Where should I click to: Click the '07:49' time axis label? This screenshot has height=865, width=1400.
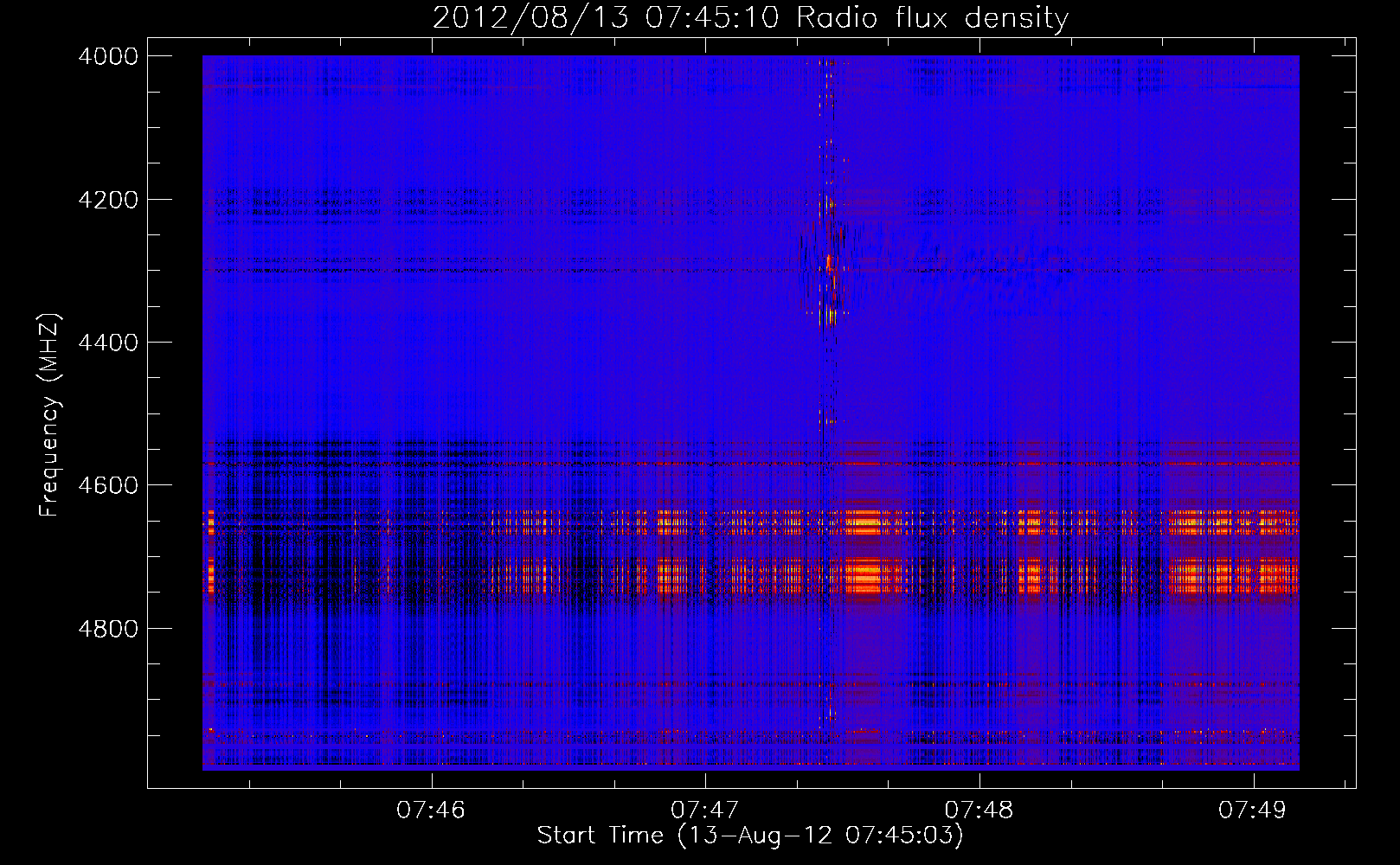[1253, 811]
